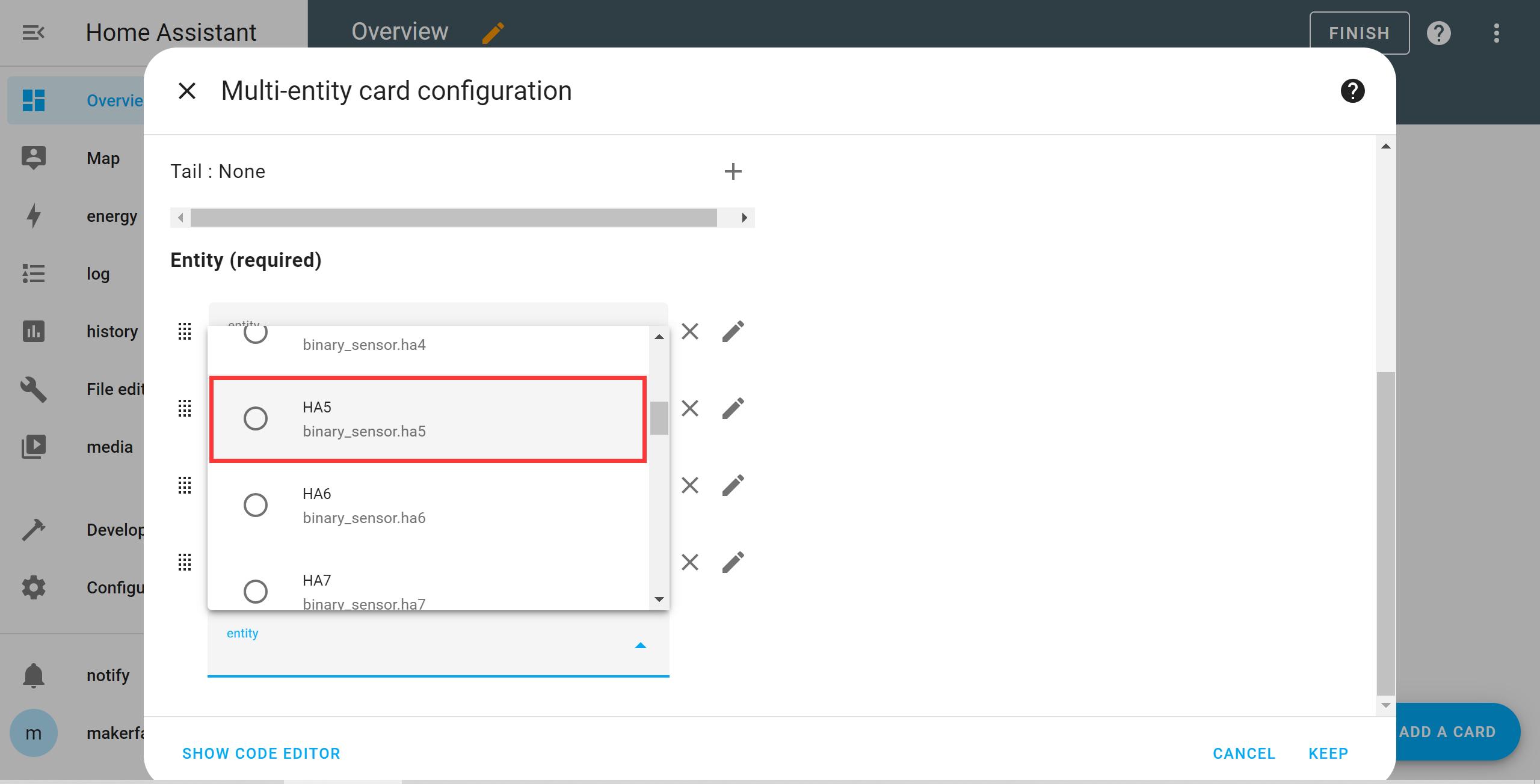Open the Overview sidebar item

75,100
